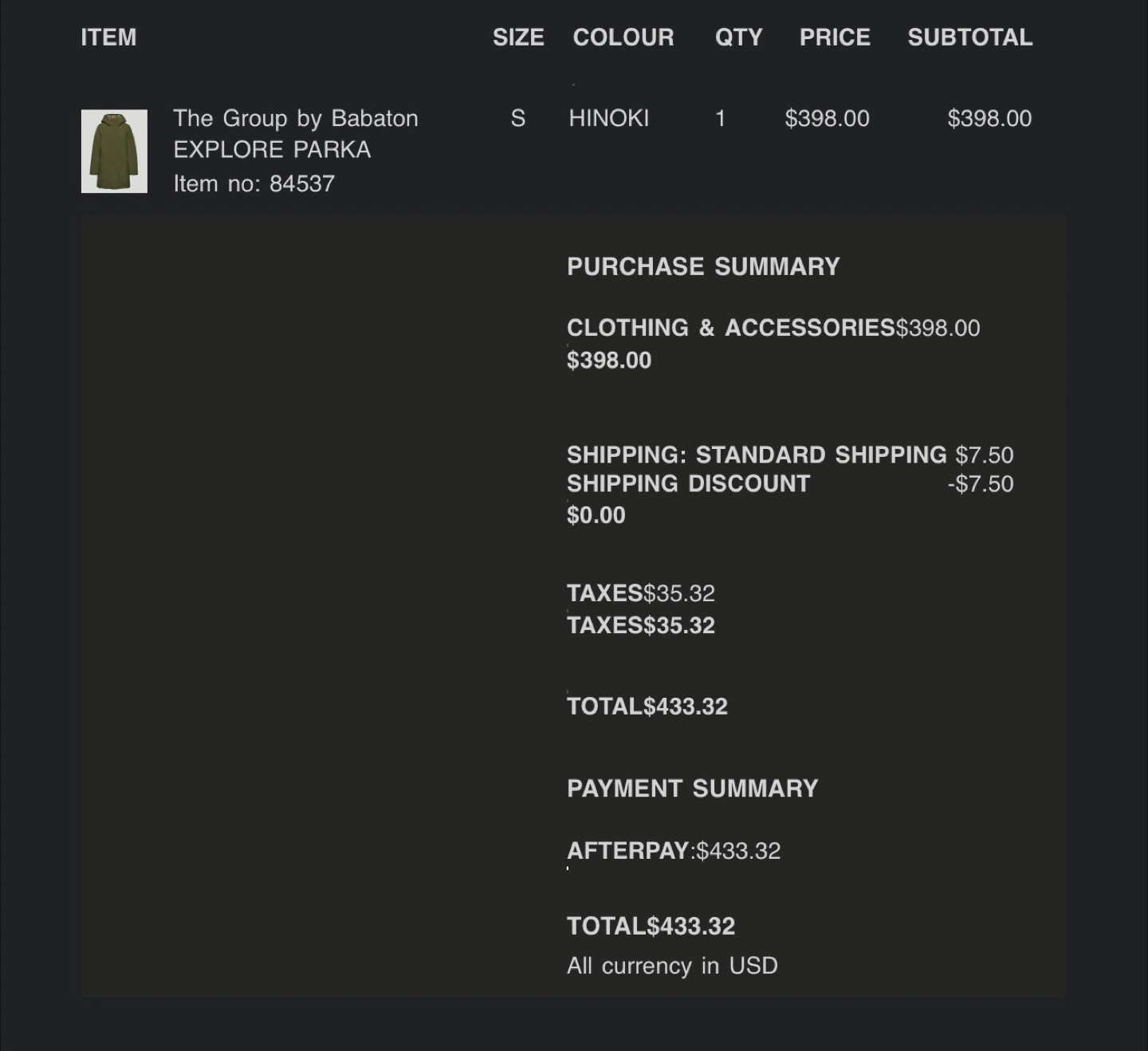Select the CLOTHING & ACCESSORIES line
Screen dimensions: 1148x1051
click(773, 328)
